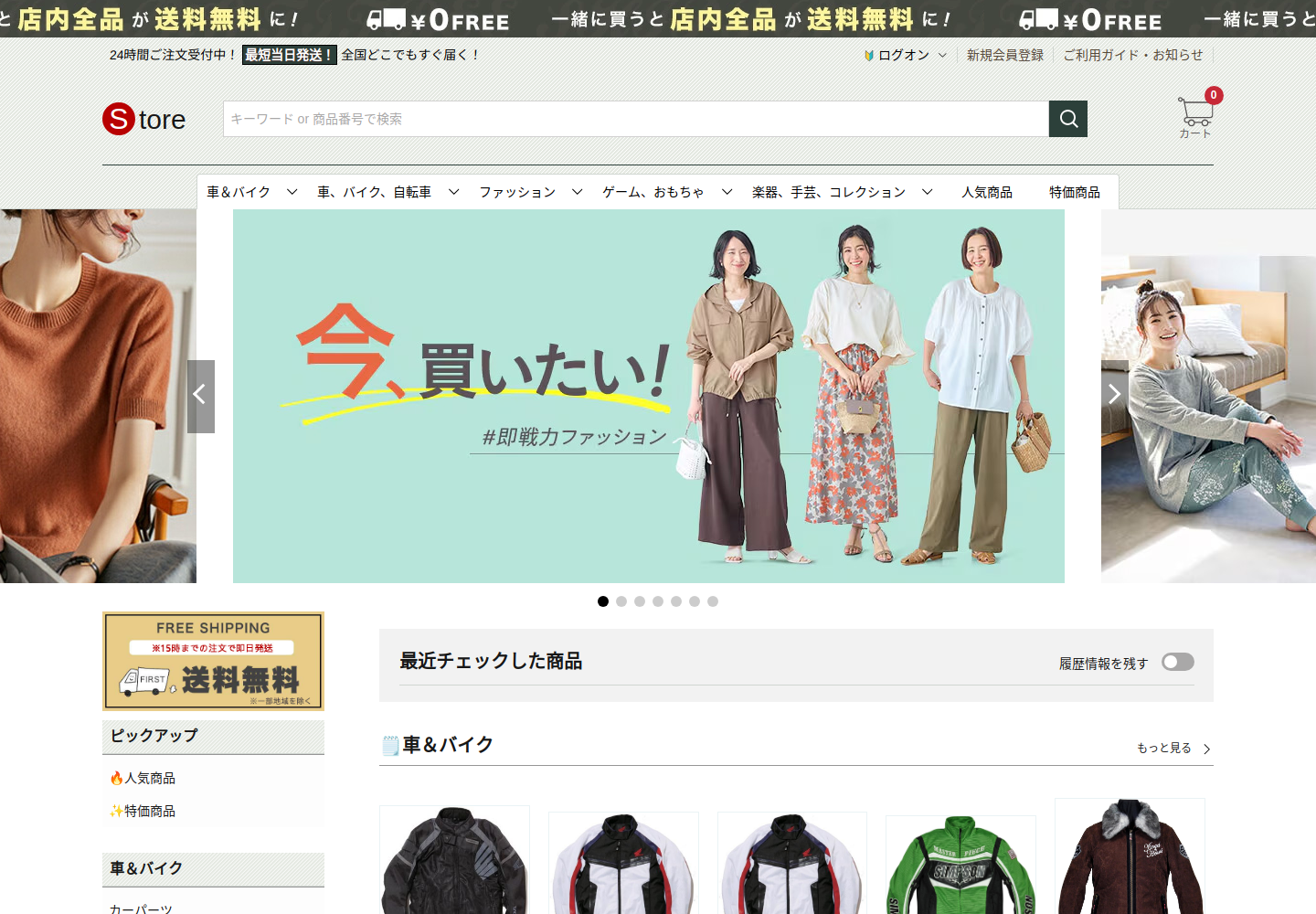Screen dimensions: 1316x914
Task: Click the orange knit sweater banner
Action: pos(98,396)
